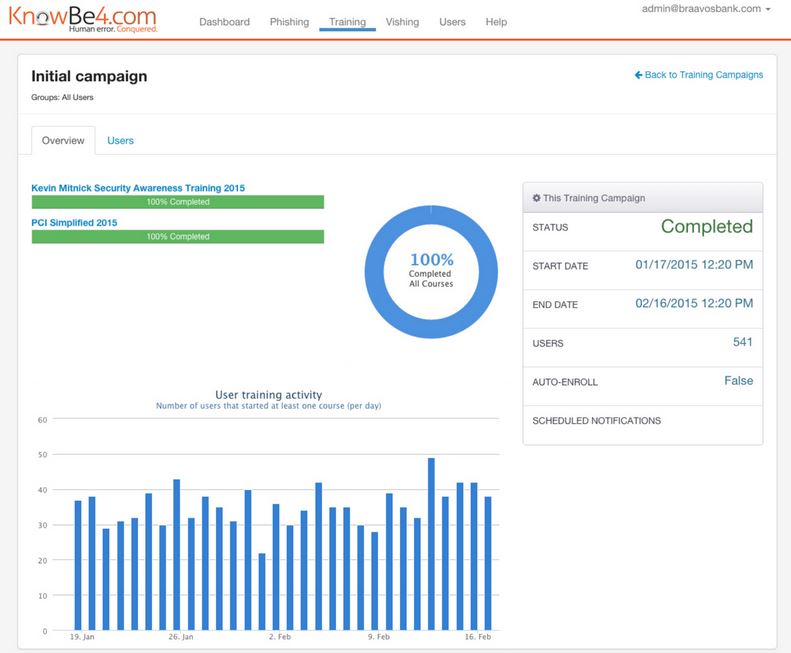Click the 16. Feb axis label
791x653 pixels.
coord(478,637)
